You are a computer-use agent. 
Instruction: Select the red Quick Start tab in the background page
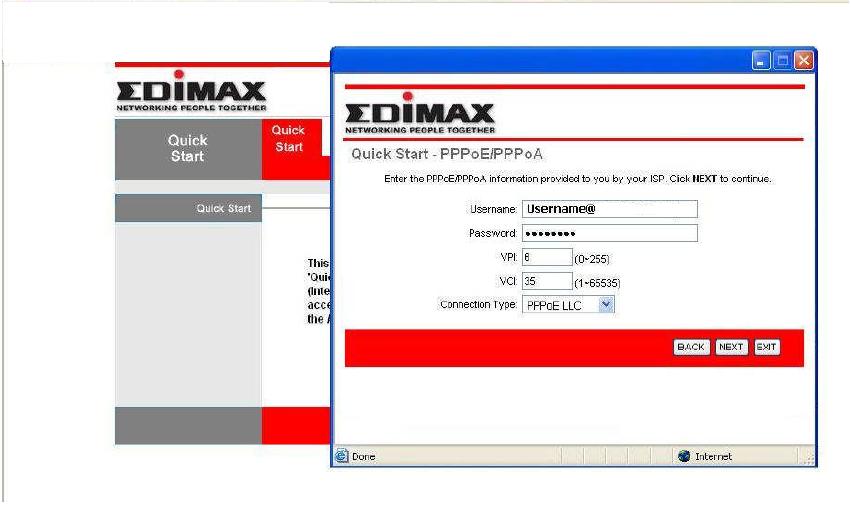(x=291, y=139)
